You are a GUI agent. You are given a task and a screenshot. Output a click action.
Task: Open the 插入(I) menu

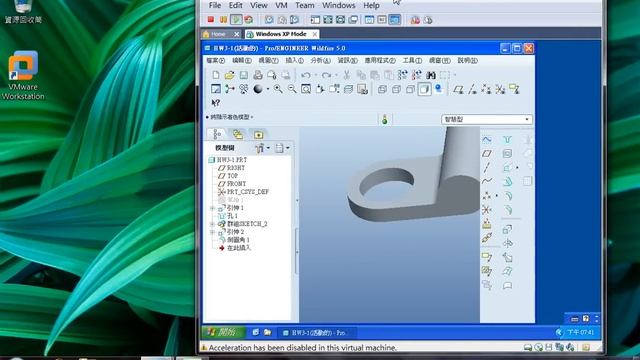point(294,60)
